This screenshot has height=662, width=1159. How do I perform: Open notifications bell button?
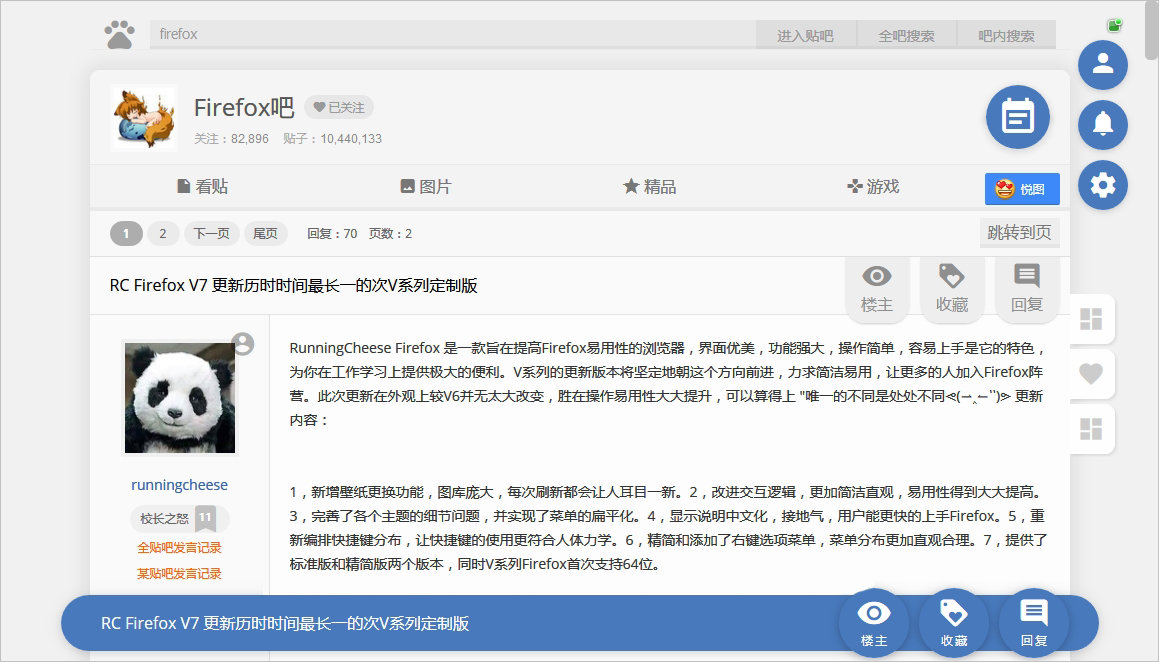[1103, 124]
